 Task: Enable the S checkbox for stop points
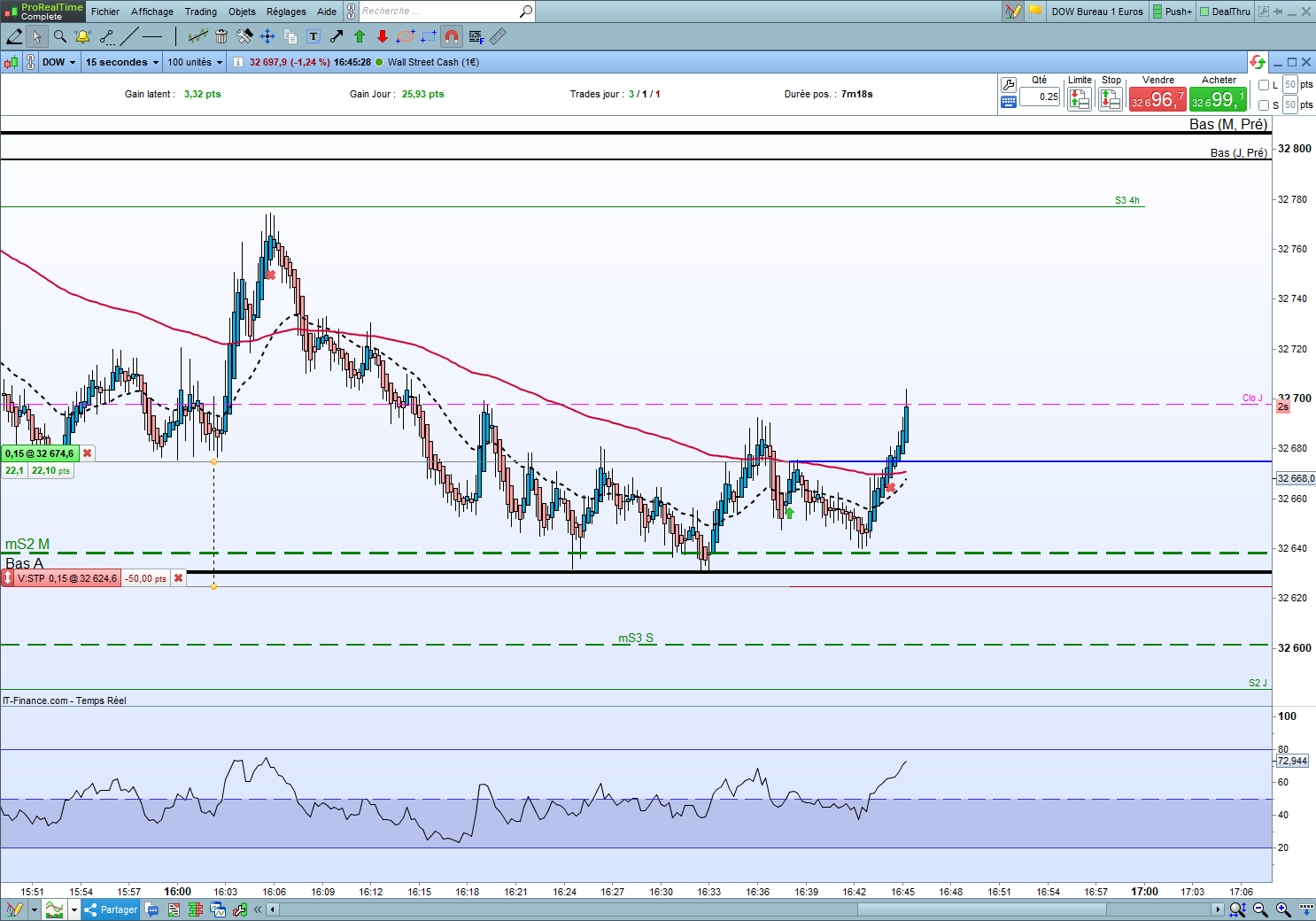point(1264,105)
